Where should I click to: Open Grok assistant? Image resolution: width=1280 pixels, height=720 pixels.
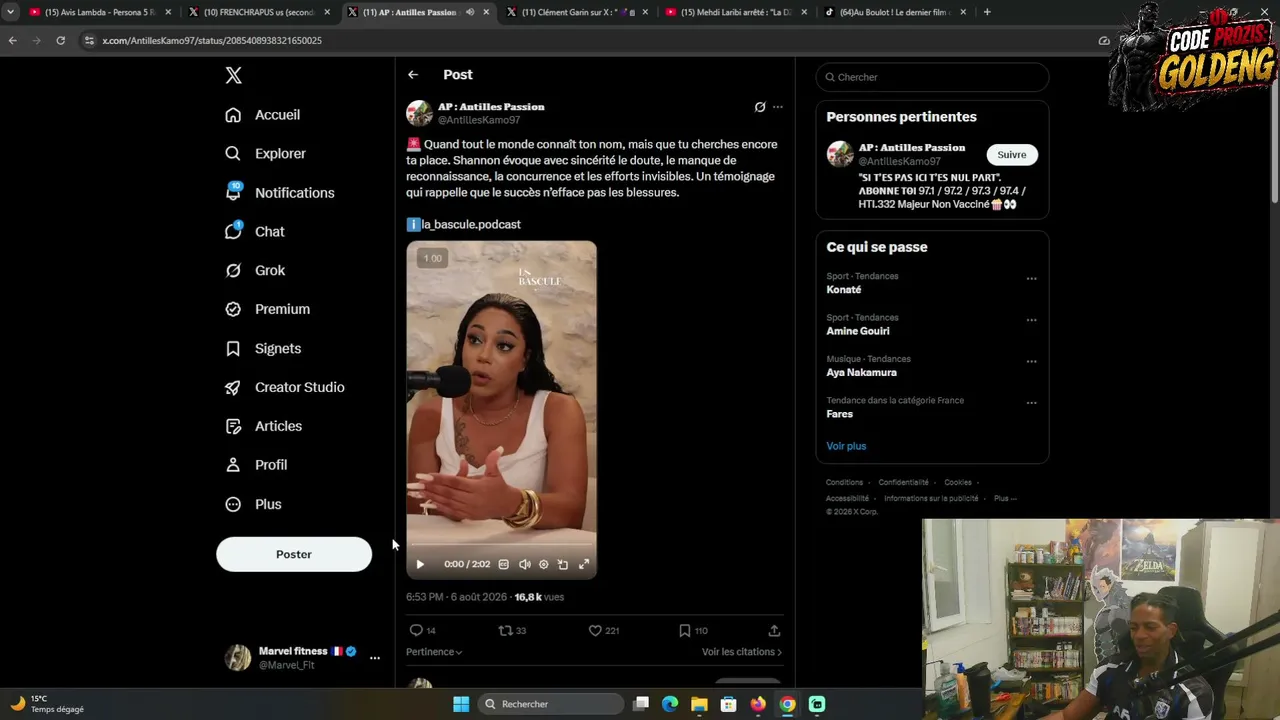click(255, 271)
